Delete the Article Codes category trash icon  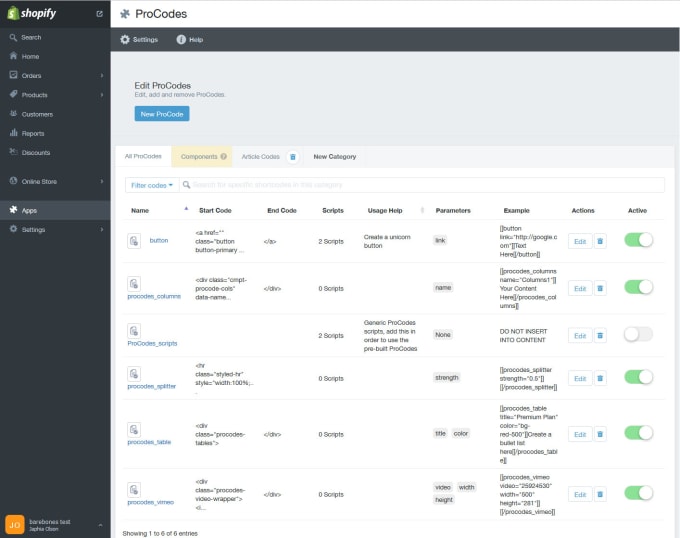click(293, 157)
